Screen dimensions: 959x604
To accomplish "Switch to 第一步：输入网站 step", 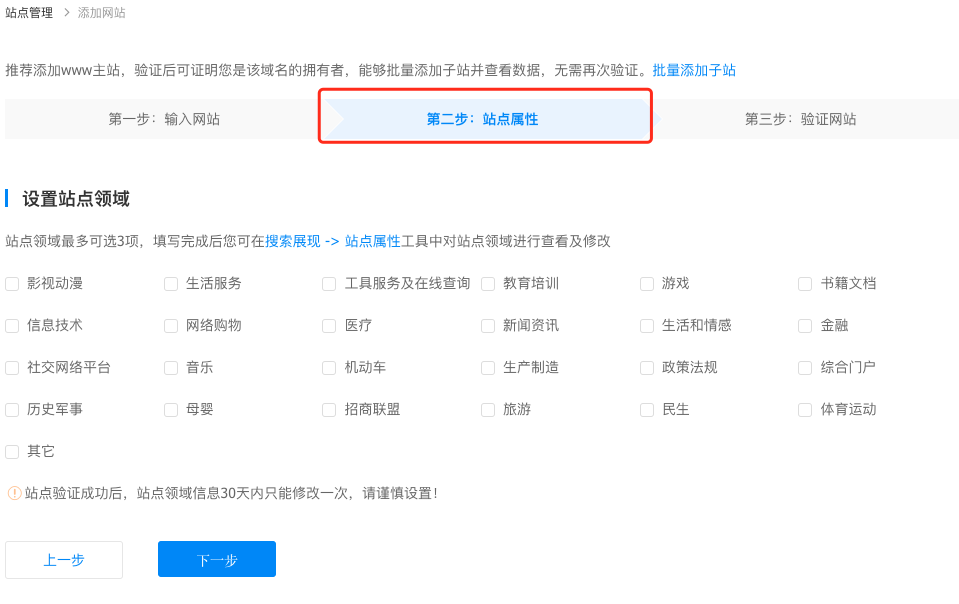I will coord(167,118).
